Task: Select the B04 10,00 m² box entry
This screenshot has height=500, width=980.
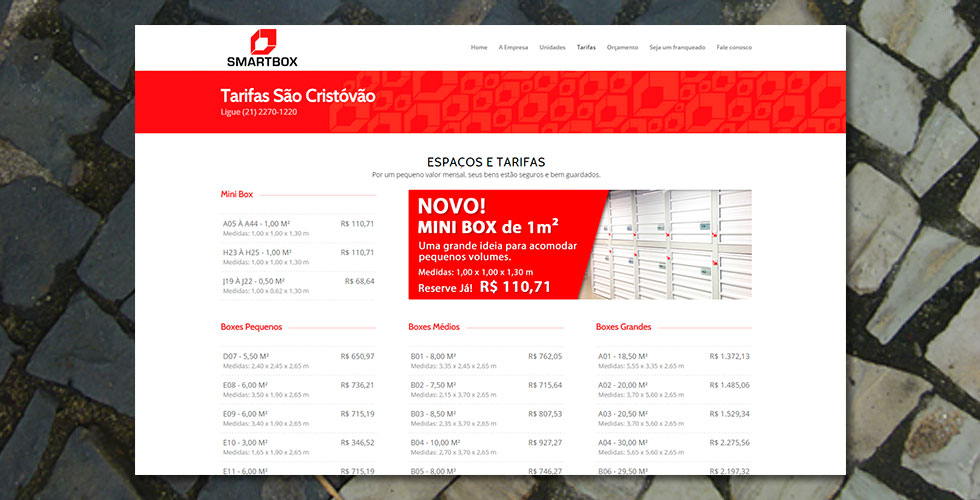Action: (x=486, y=447)
